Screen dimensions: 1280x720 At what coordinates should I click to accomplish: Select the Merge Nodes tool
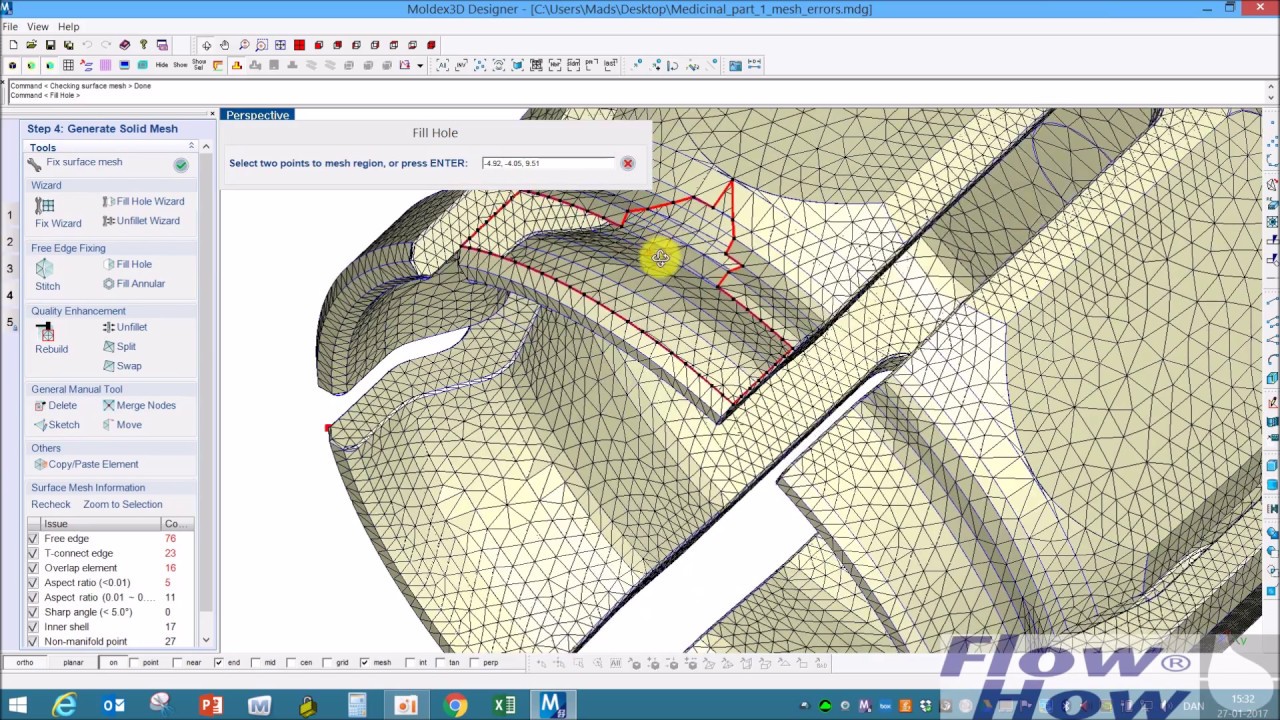coord(139,405)
